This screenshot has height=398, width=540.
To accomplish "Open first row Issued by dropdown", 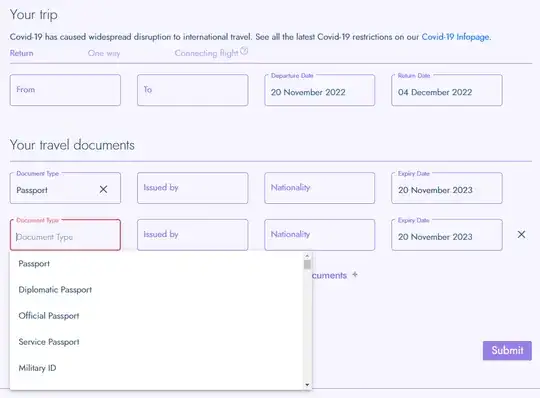I will click(193, 188).
